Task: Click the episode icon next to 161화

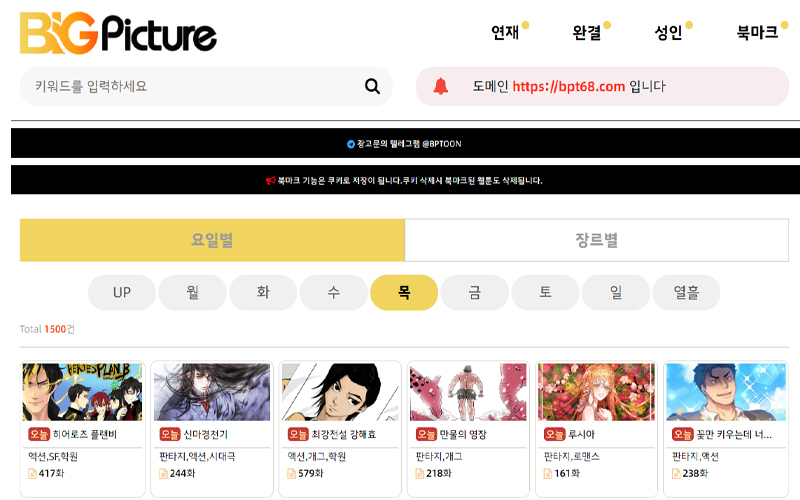Action: coord(548,473)
